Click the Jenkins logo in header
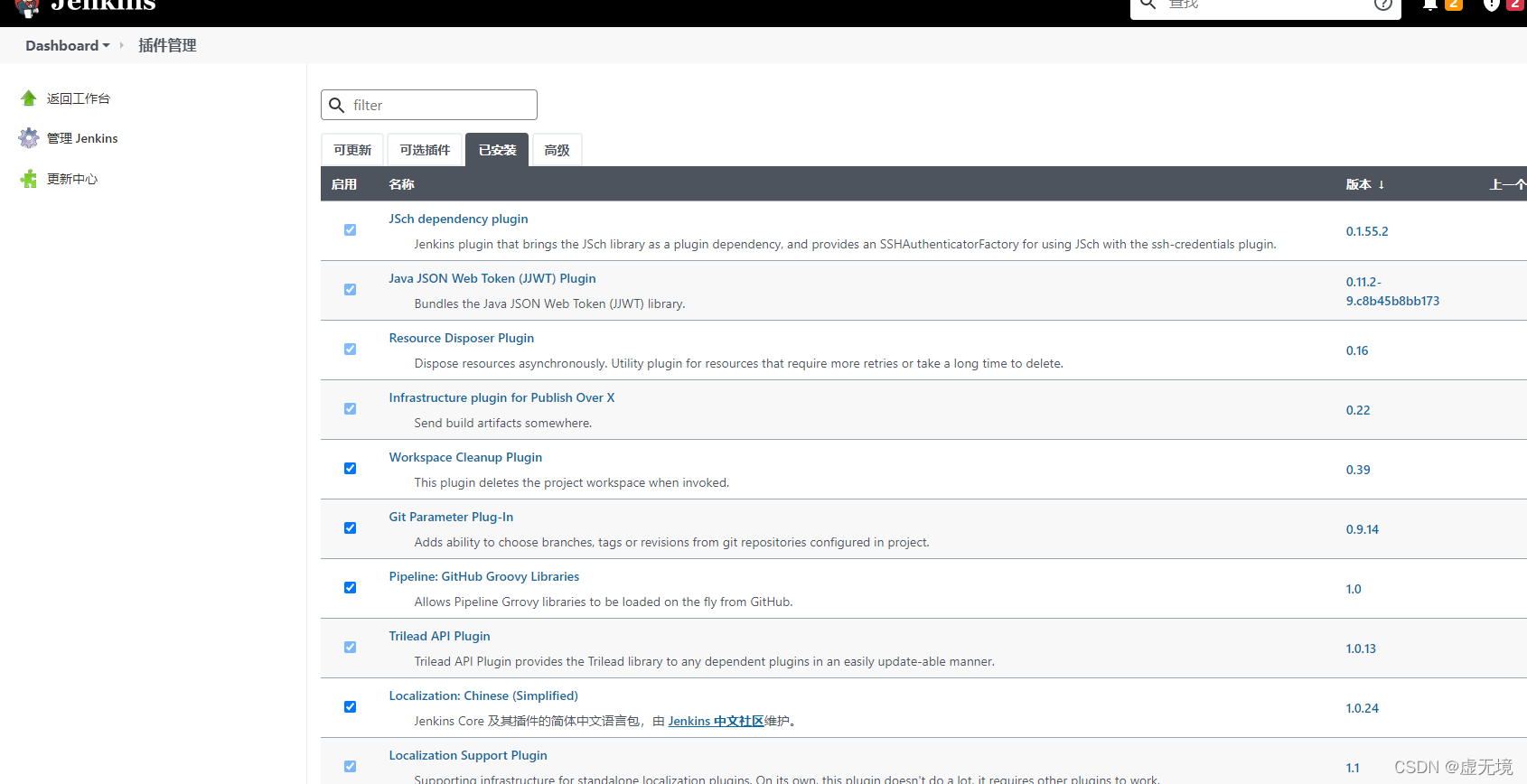Screen dimensions: 1527x784 click(86, 7)
